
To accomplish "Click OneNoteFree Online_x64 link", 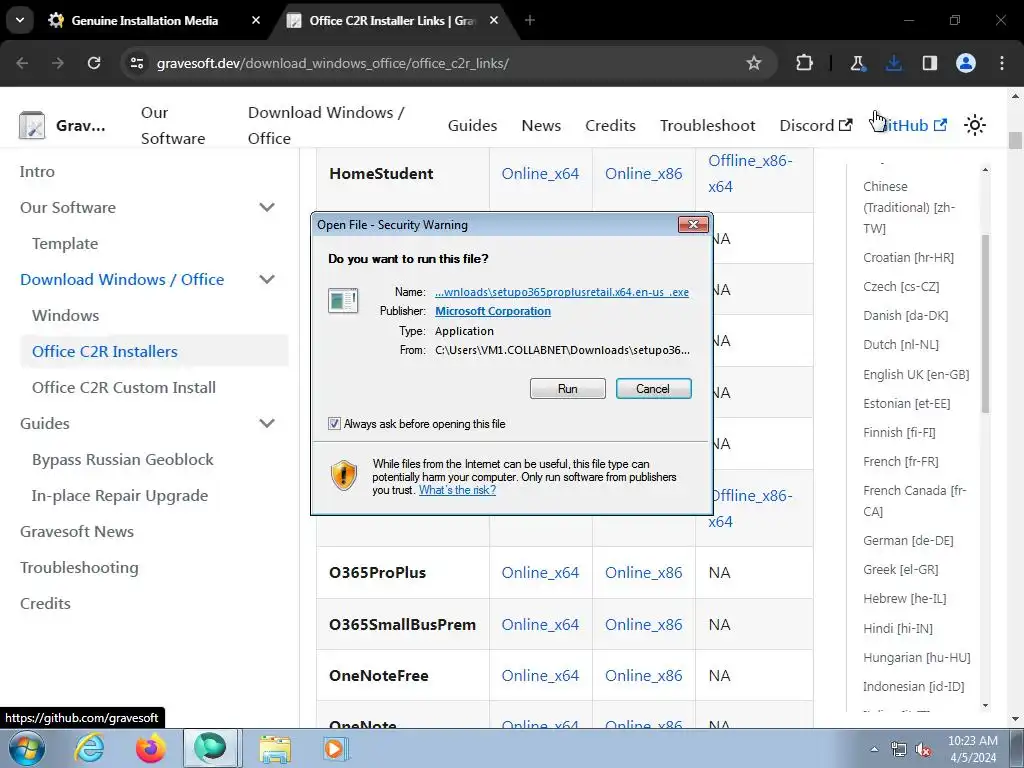I will (540, 676).
